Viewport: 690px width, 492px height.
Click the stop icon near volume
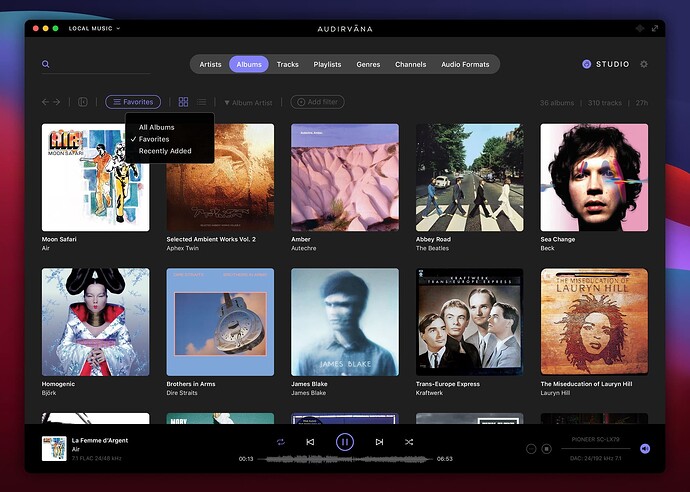[x=547, y=449]
